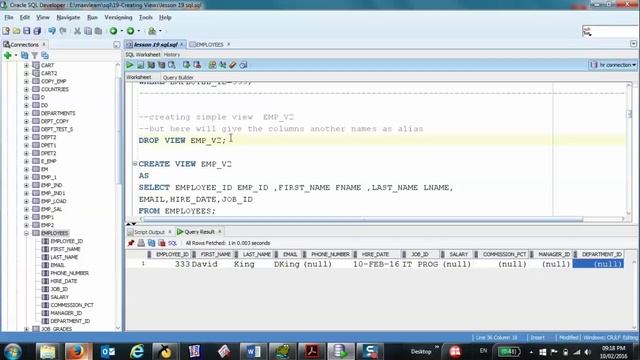Viewport: 640px width, 360px height.
Task: Click the green Forward navigation icon
Action: 131,31
